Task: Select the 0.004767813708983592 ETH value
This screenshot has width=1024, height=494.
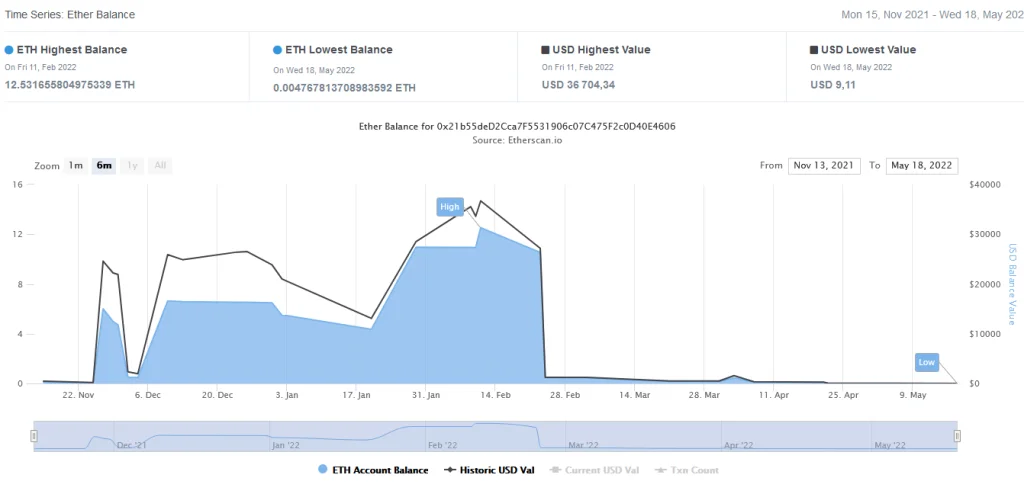Action: pyautogui.click(x=344, y=88)
